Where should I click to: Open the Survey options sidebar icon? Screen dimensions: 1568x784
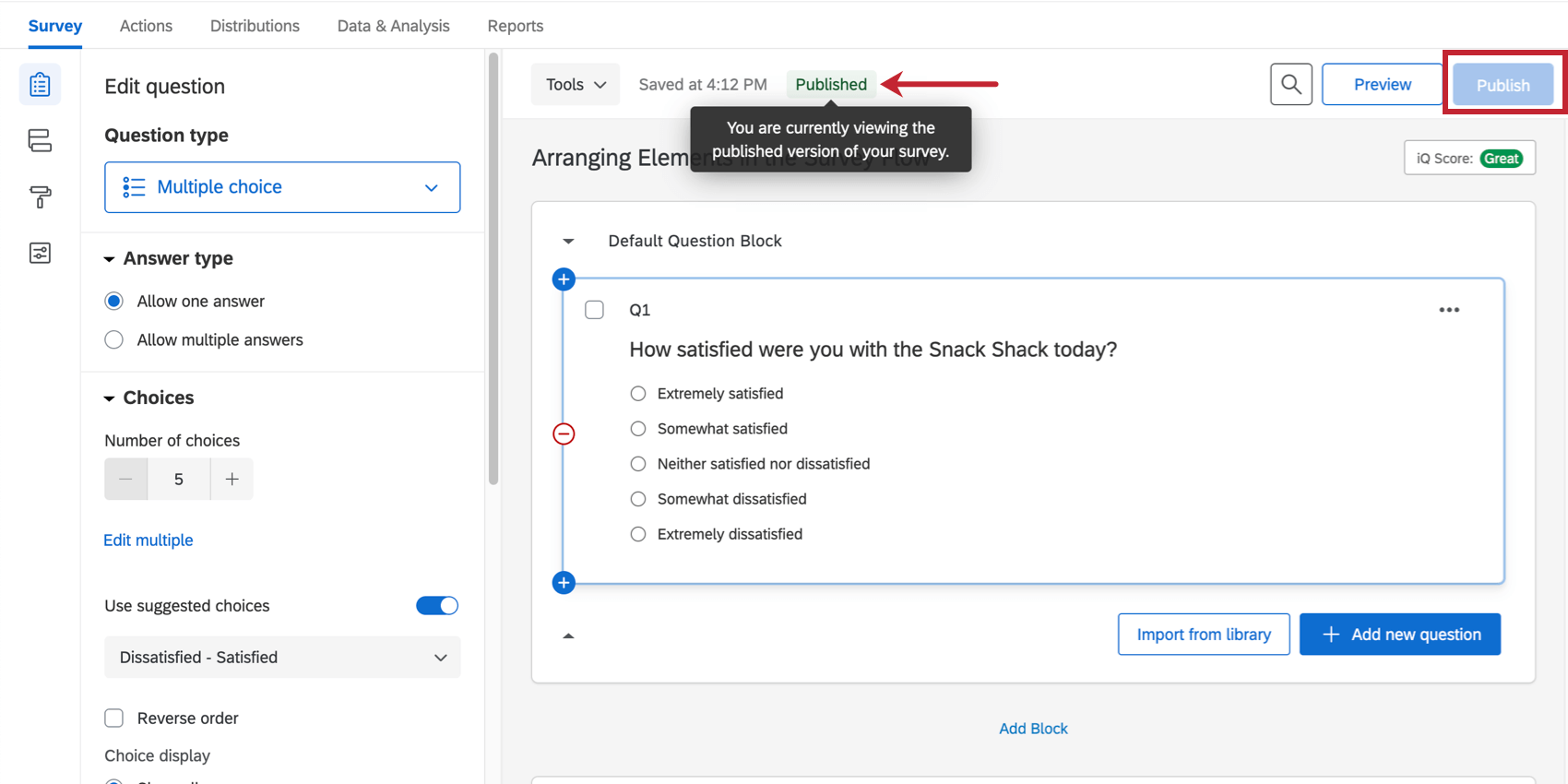[40, 253]
